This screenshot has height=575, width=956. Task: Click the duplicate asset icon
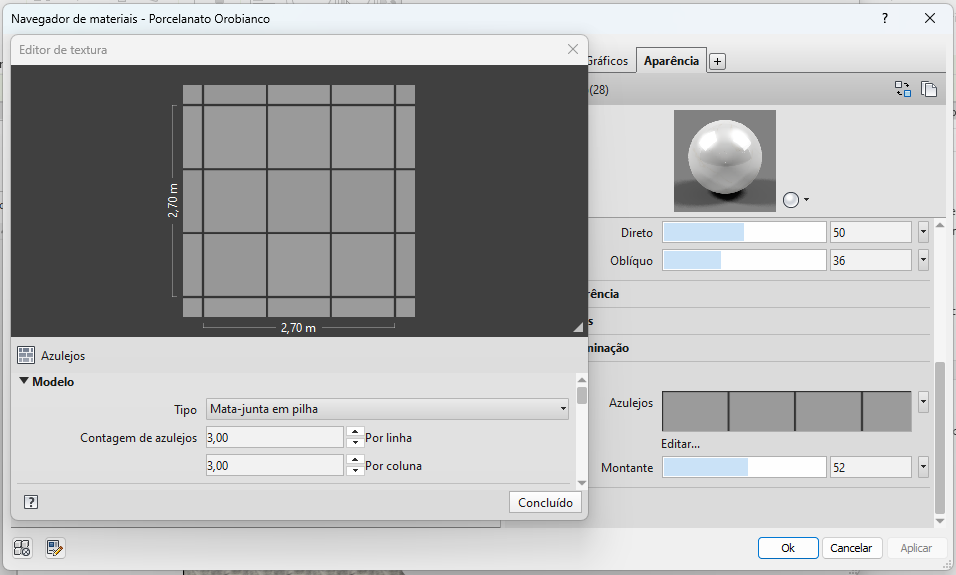point(929,89)
